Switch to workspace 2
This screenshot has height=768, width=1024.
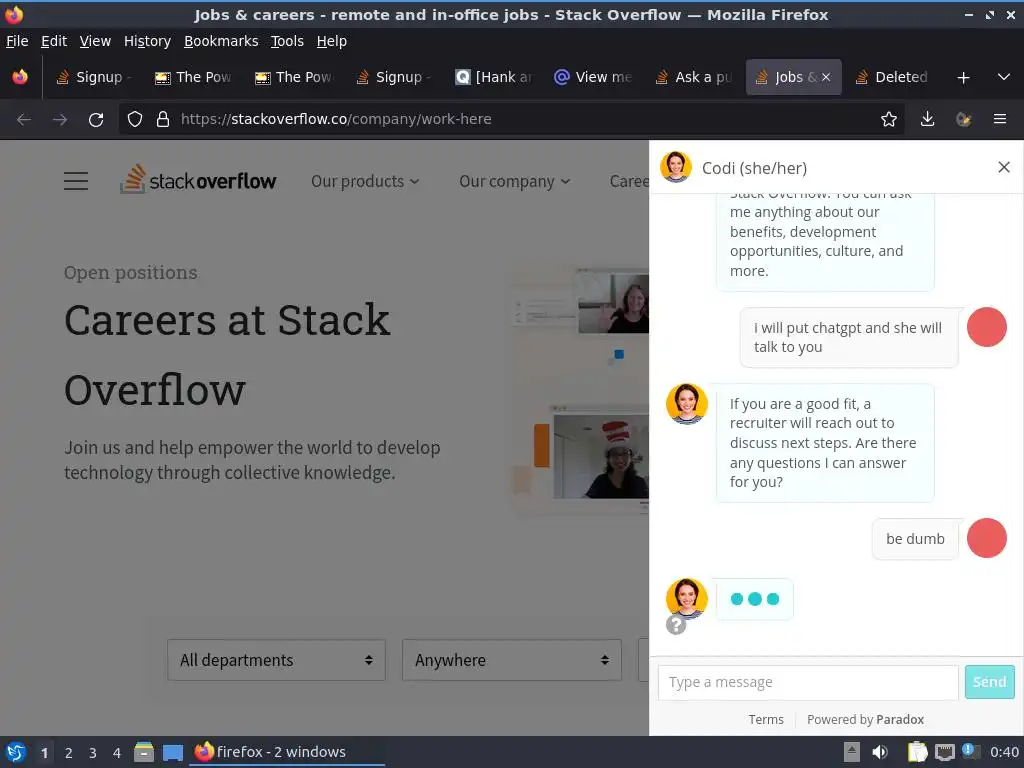coord(69,753)
